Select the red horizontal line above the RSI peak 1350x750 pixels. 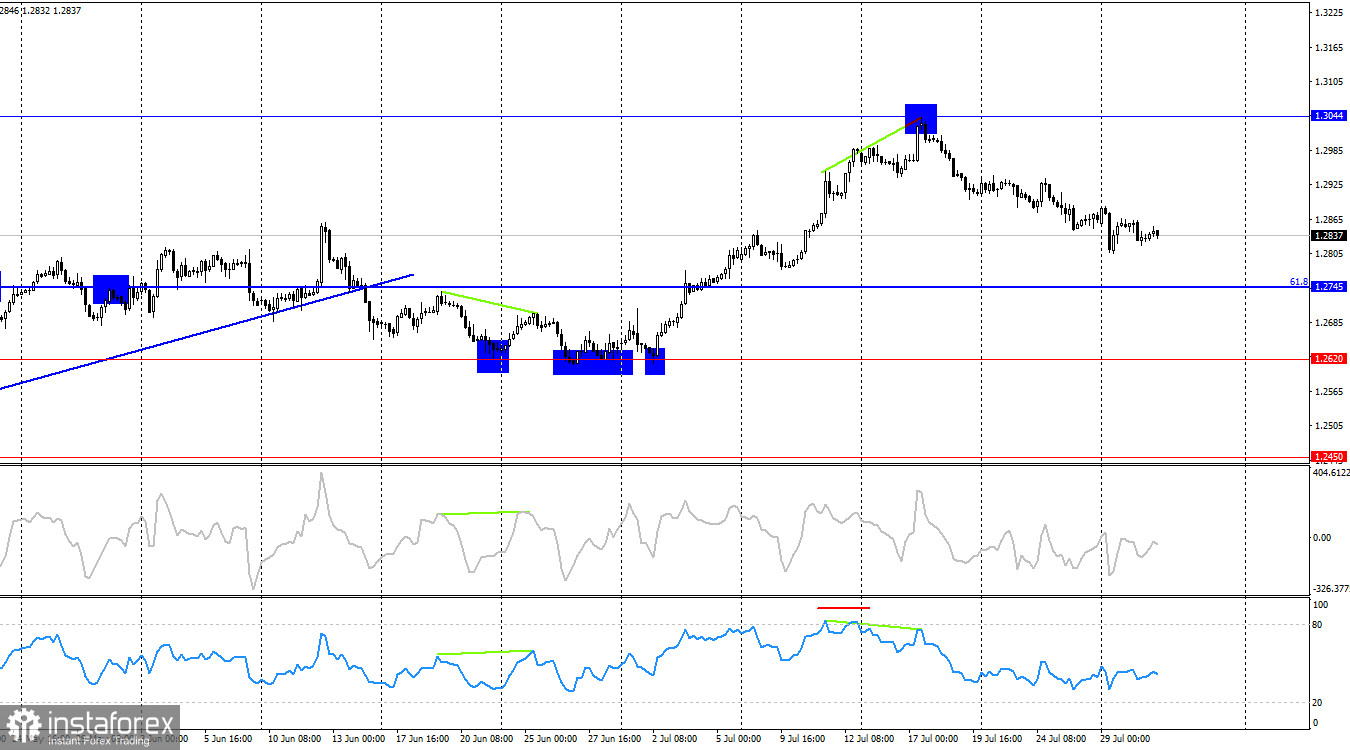pyautogui.click(x=843, y=607)
